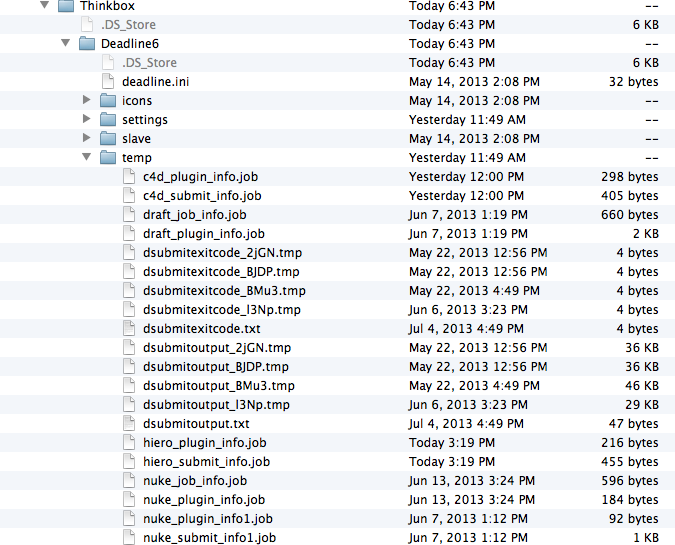The height and width of the screenshot is (545, 675).
Task: Expand the icons folder triangle
Action: tap(87, 101)
